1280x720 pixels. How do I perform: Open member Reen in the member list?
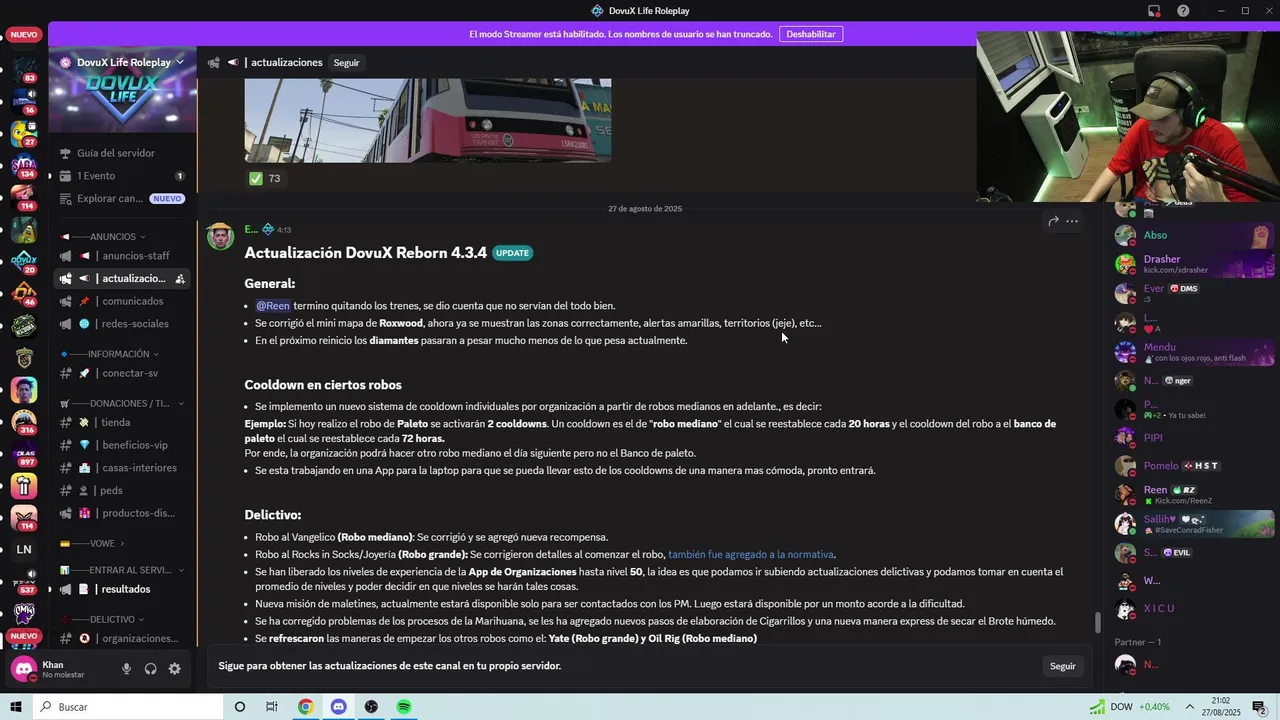click(x=1195, y=494)
